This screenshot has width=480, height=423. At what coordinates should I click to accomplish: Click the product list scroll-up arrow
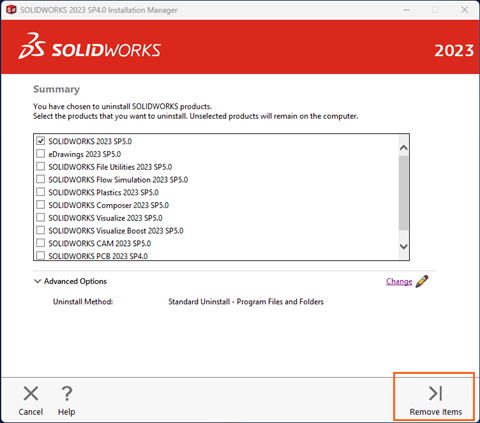coord(404,148)
